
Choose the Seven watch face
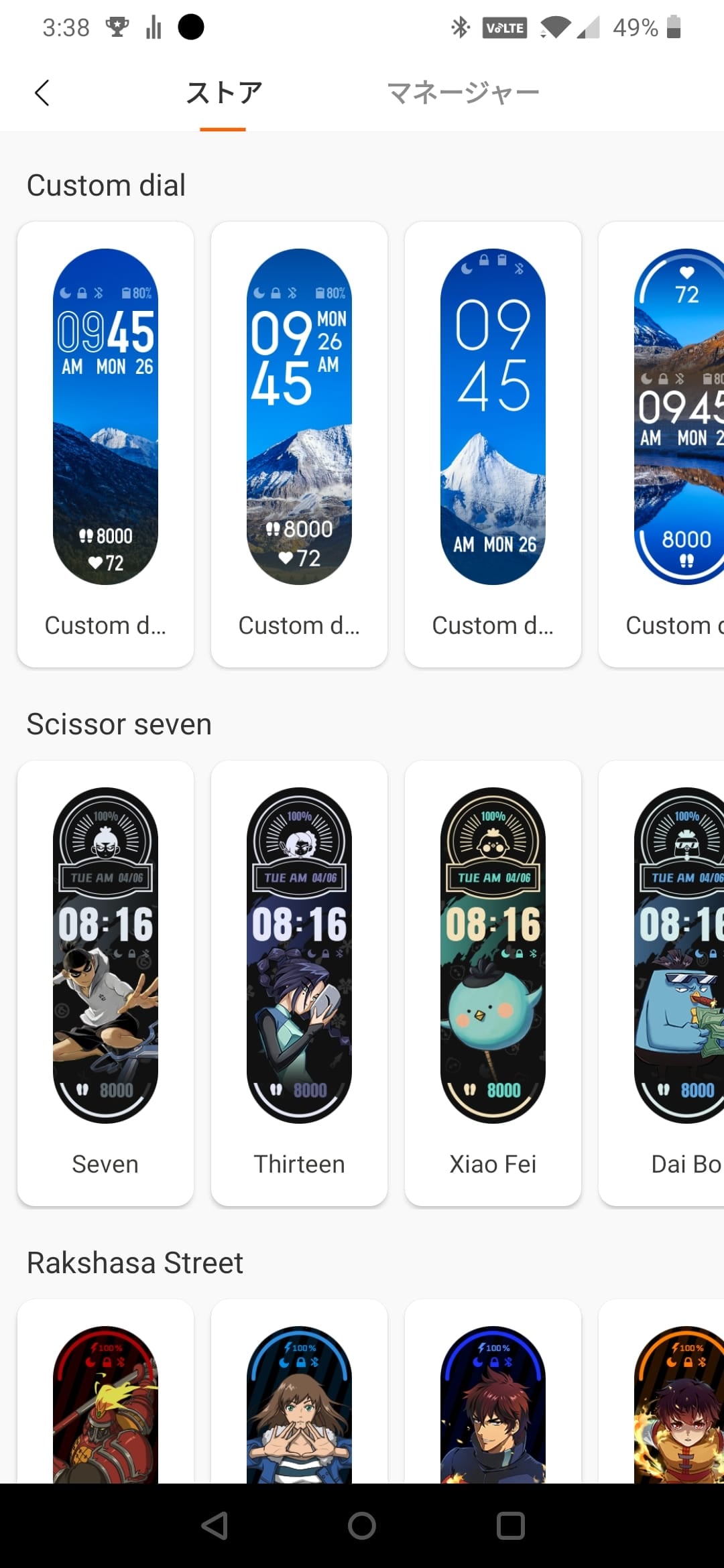(x=105, y=983)
